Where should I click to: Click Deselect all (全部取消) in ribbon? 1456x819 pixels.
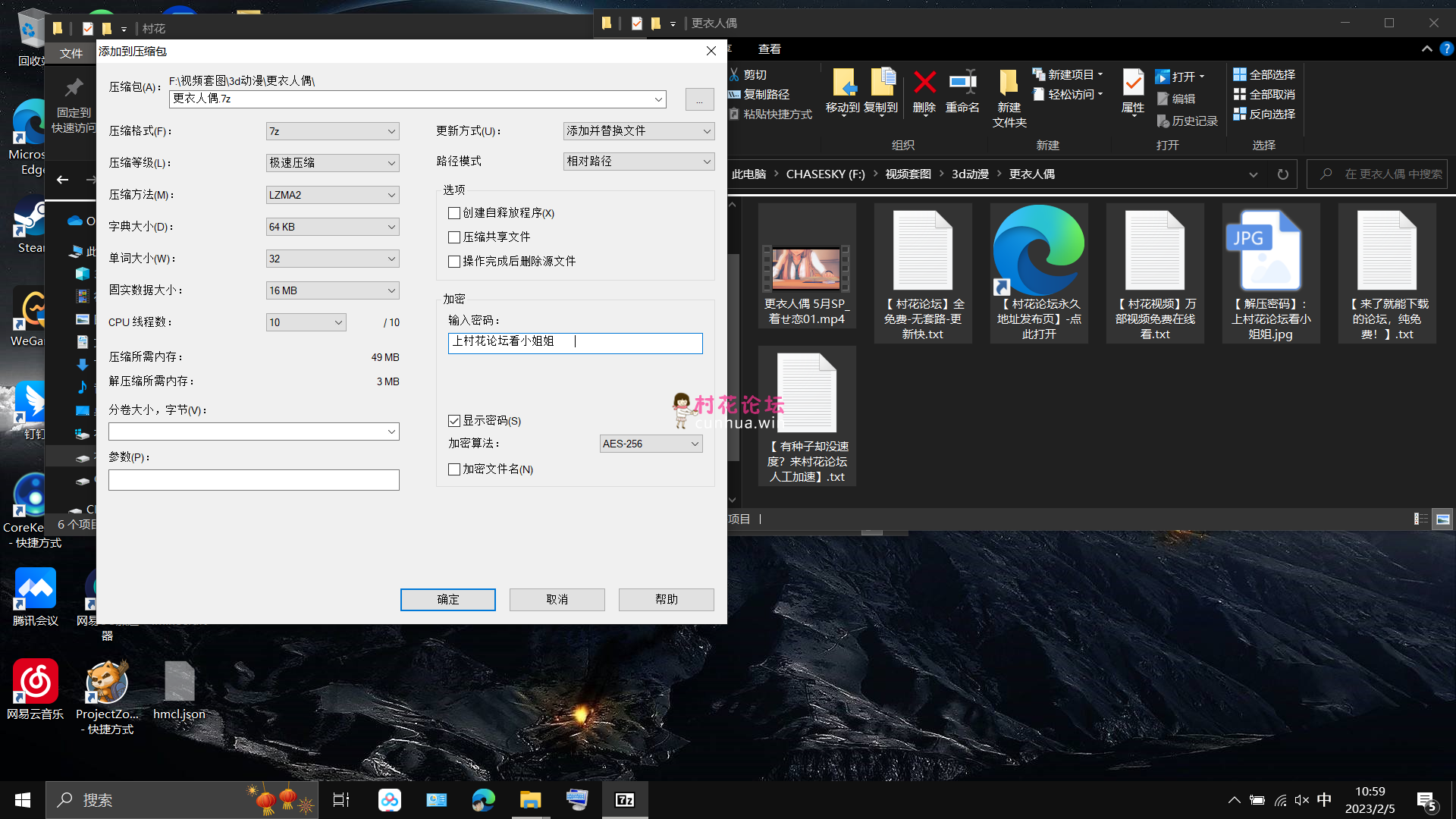[x=1264, y=94]
